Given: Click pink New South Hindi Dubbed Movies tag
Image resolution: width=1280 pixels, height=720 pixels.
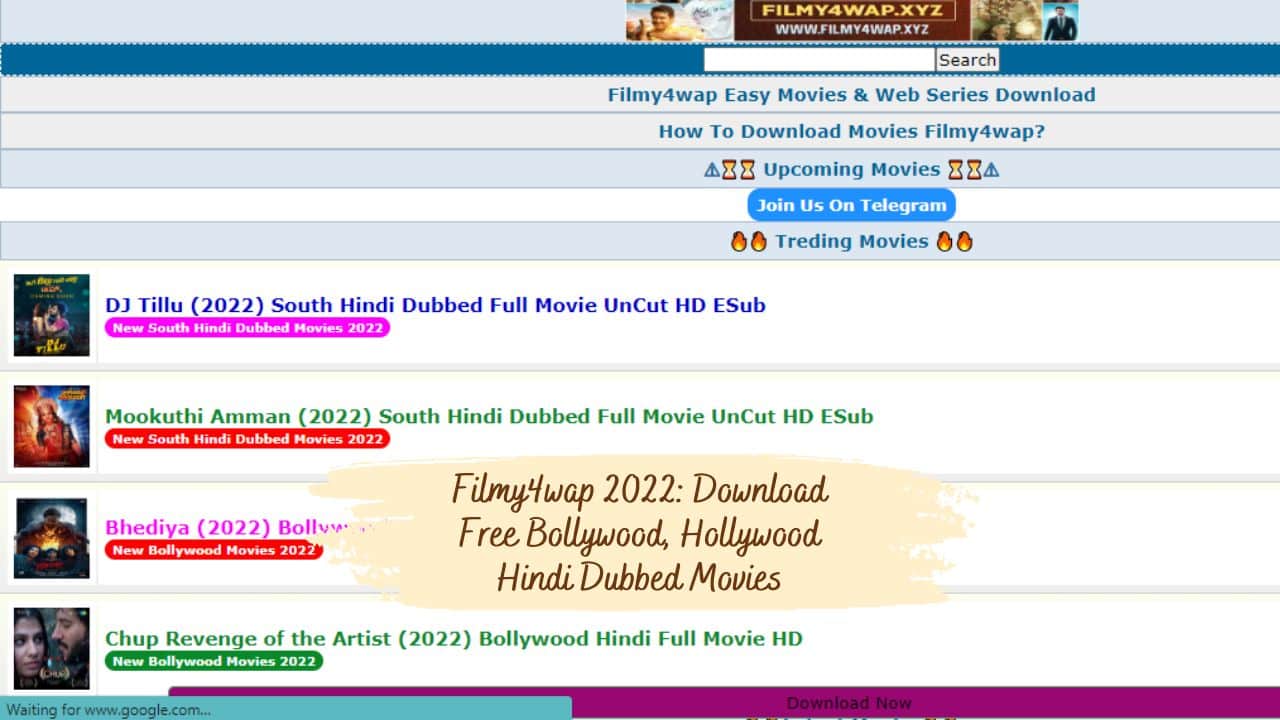Looking at the screenshot, I should 247,328.
